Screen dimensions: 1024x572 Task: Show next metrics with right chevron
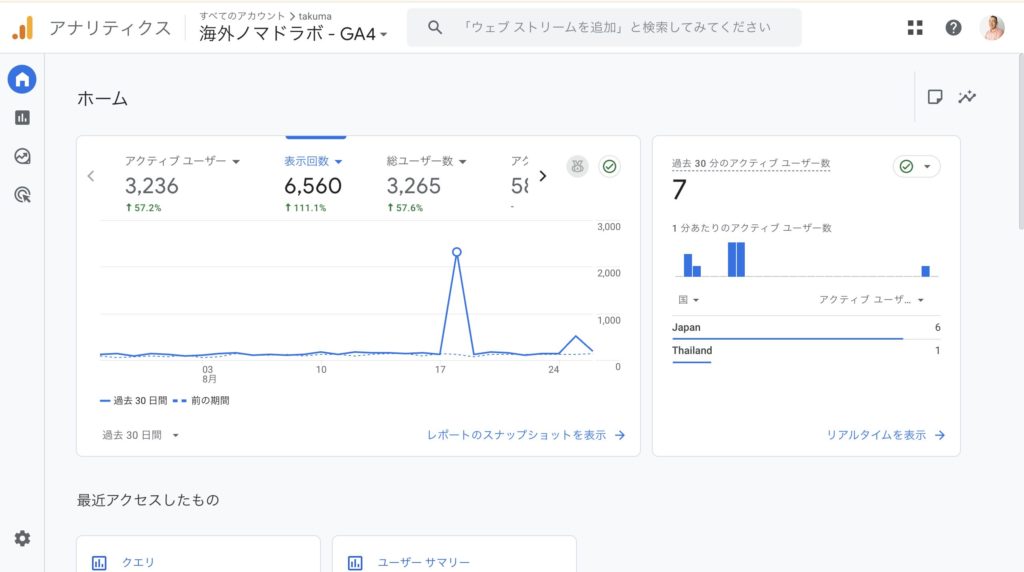coord(543,176)
